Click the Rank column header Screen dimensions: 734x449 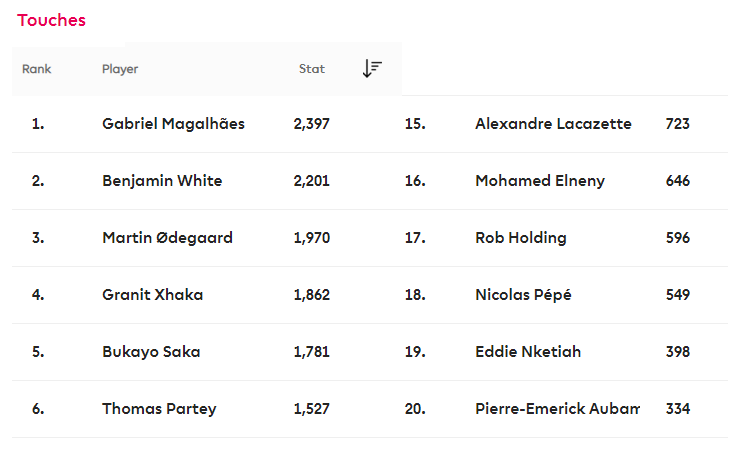37,69
